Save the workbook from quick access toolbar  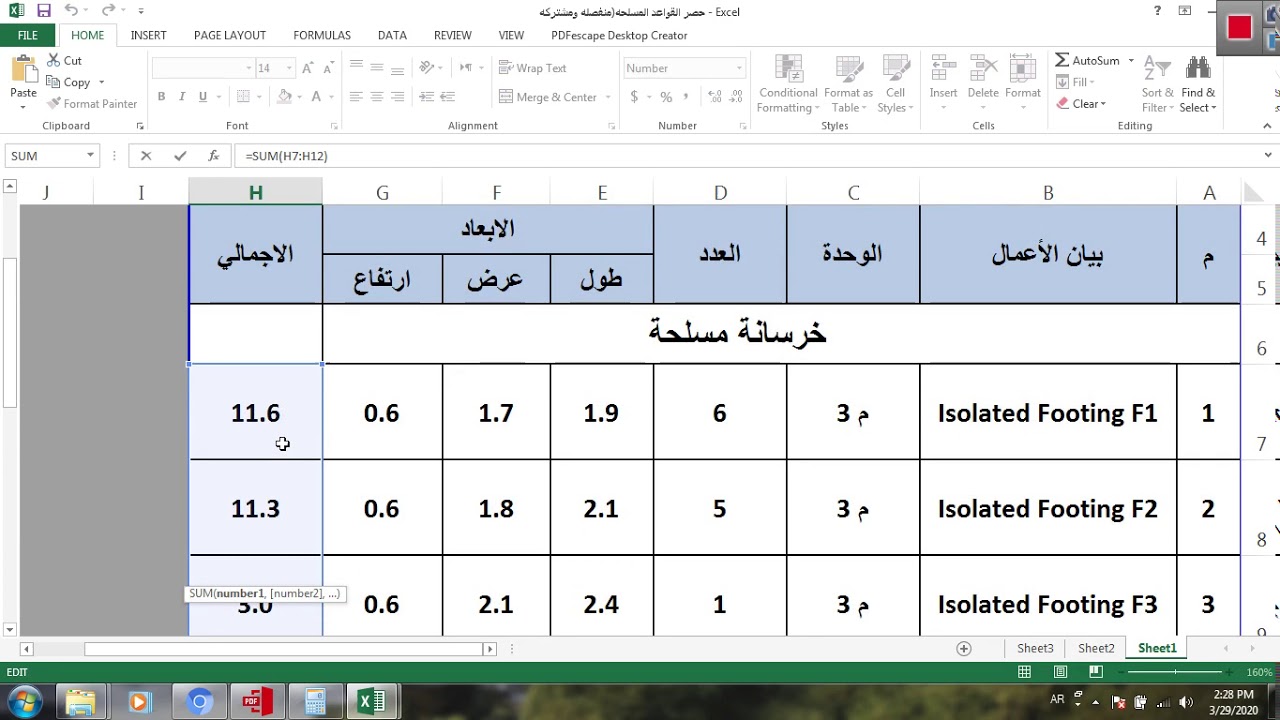tap(43, 11)
